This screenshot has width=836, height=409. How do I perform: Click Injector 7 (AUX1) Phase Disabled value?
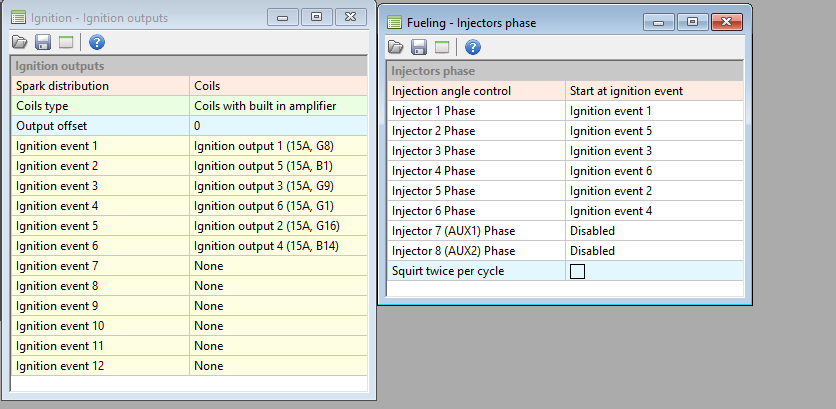pos(654,231)
